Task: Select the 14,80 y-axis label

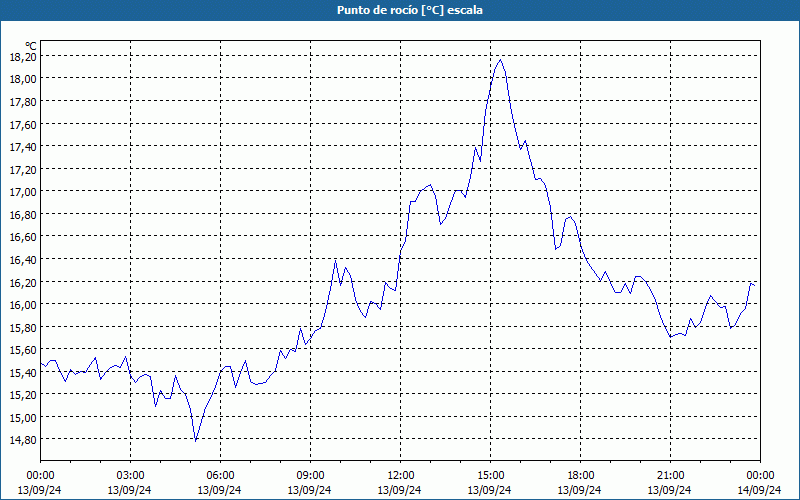Action: pyautogui.click(x=23, y=440)
